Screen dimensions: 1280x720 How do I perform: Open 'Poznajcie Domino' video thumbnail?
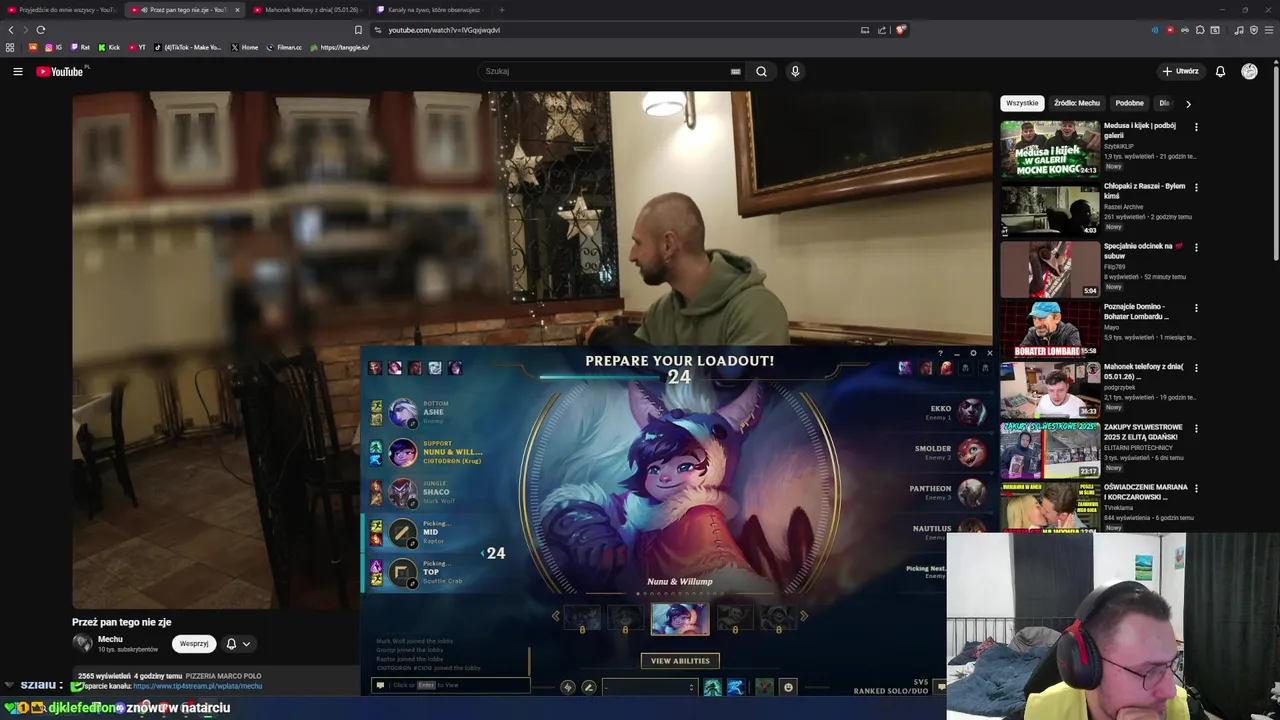click(1050, 330)
